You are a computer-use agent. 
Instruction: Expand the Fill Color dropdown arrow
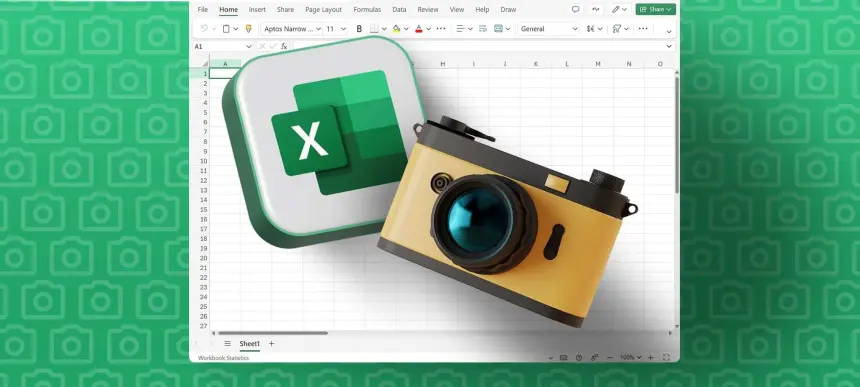pyautogui.click(x=406, y=29)
